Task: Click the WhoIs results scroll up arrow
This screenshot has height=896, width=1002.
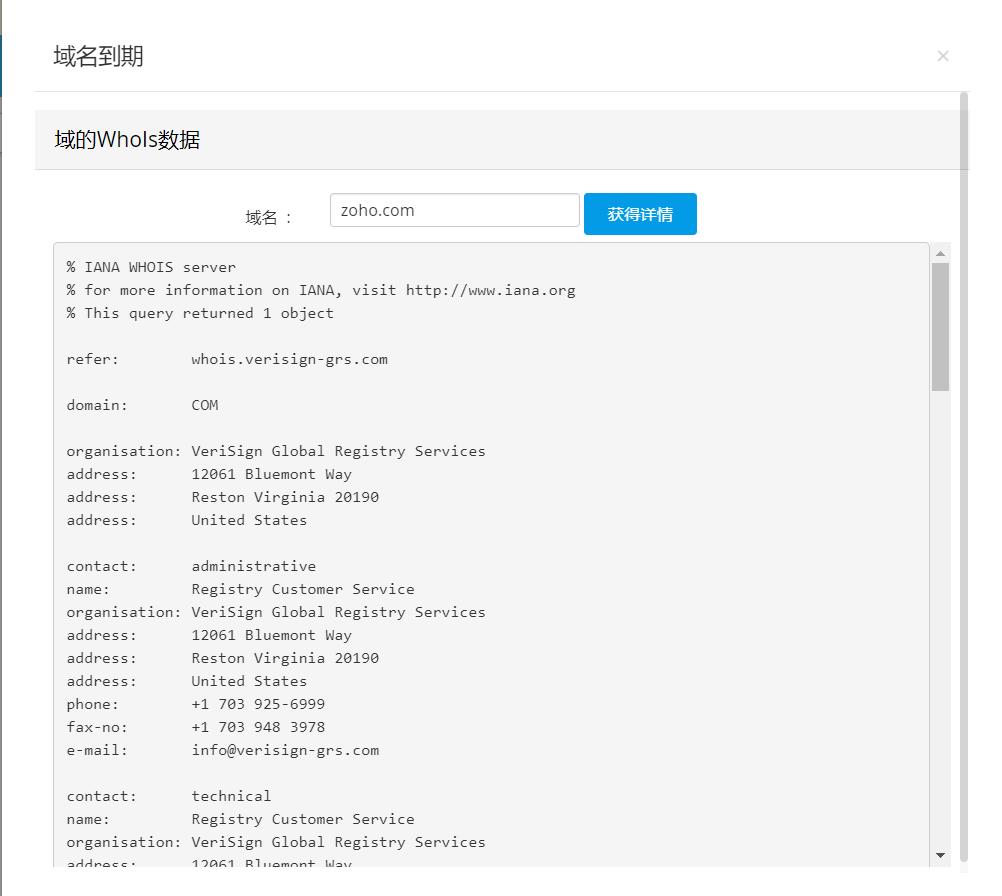Action: pyautogui.click(x=940, y=254)
